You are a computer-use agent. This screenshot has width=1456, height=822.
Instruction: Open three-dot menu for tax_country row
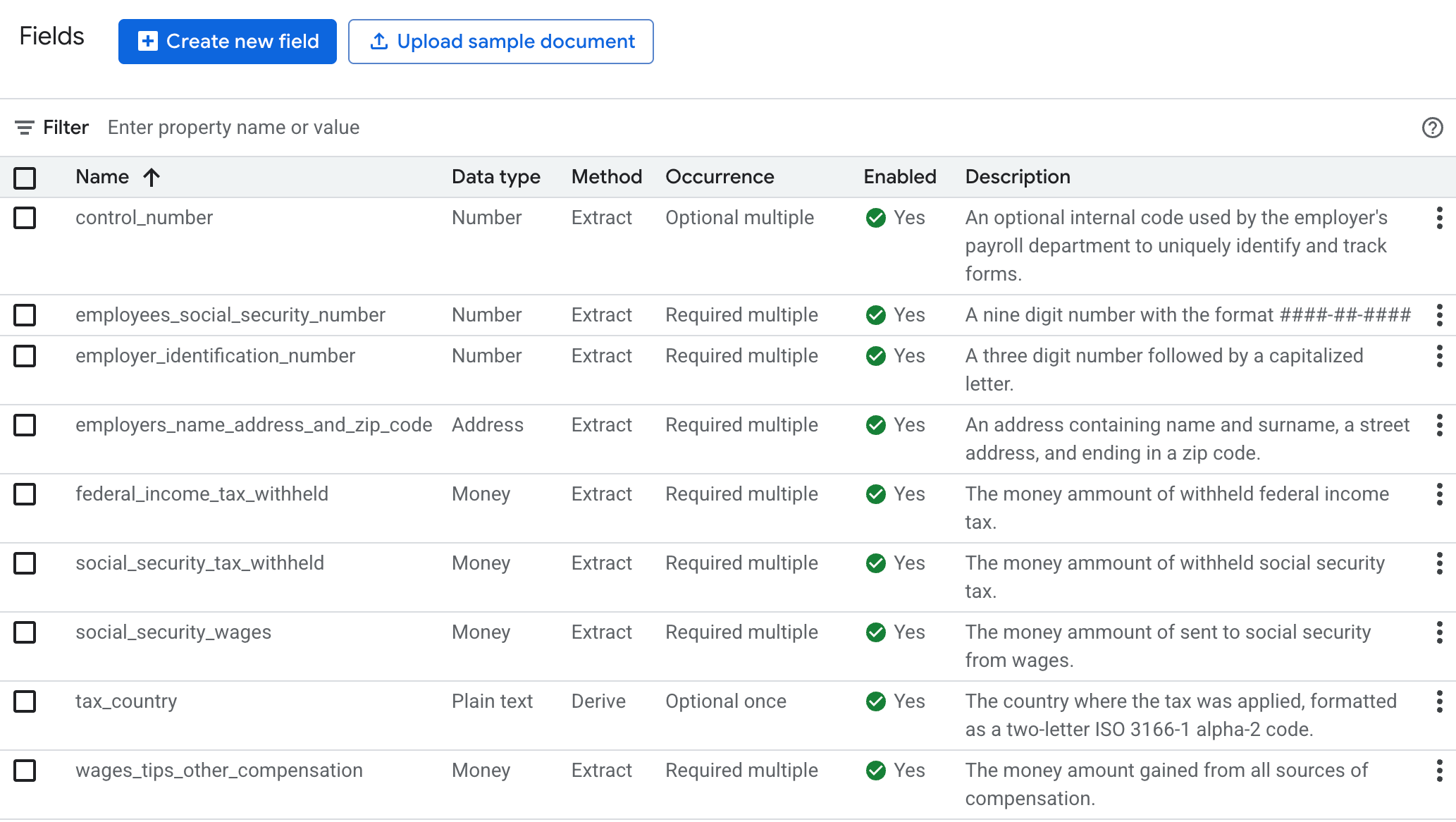point(1439,701)
